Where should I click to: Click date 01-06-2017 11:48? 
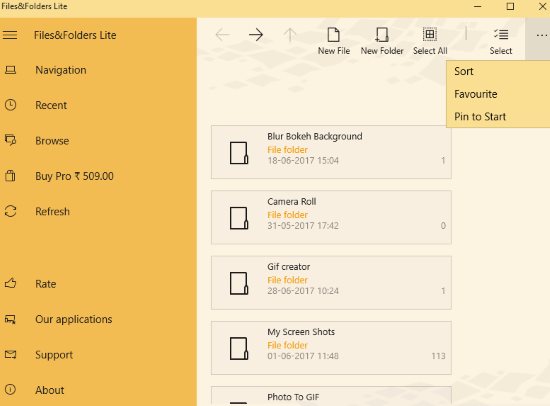click(303, 356)
